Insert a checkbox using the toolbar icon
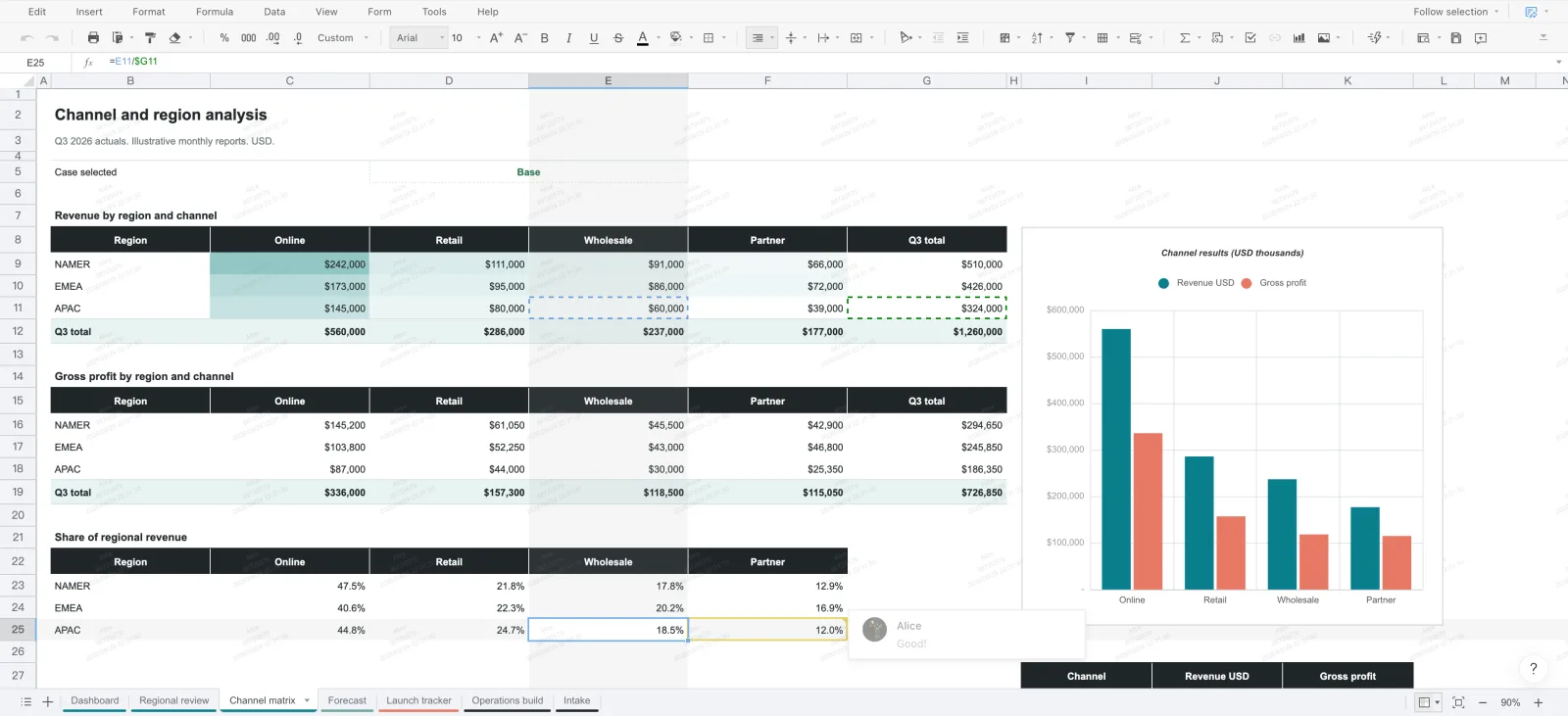The image size is (1568, 716). coord(1250,38)
